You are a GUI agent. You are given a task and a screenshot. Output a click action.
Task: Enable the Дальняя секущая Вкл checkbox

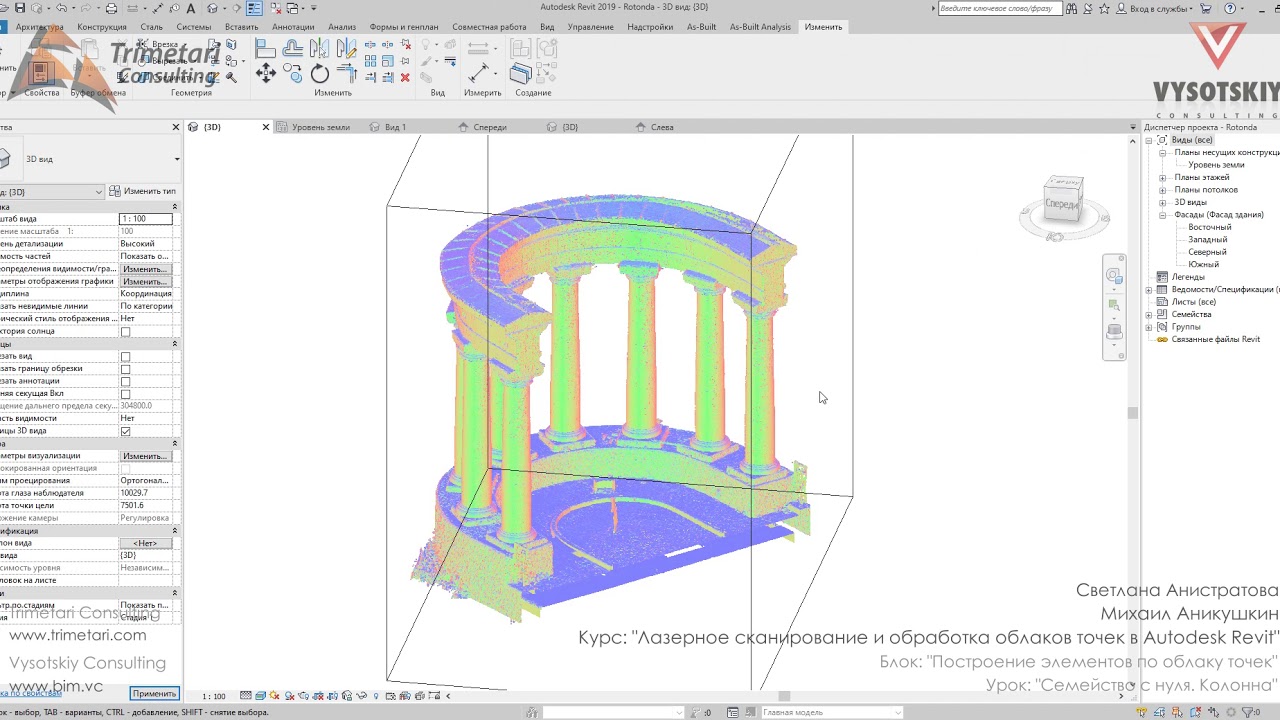click(x=125, y=394)
